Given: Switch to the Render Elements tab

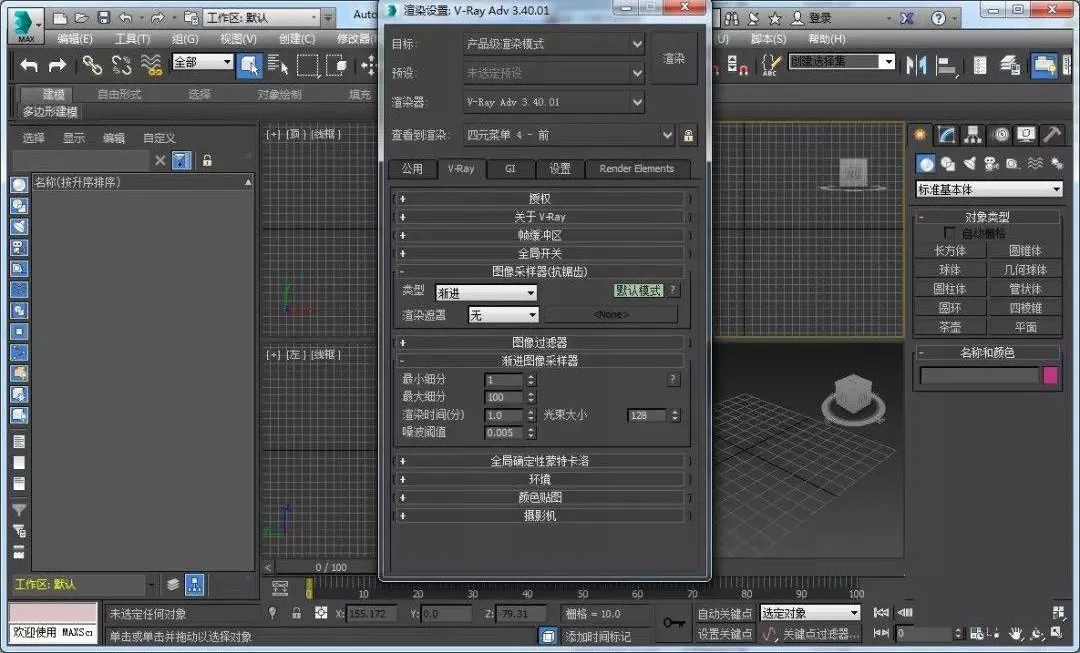Looking at the screenshot, I should pyautogui.click(x=636, y=169).
